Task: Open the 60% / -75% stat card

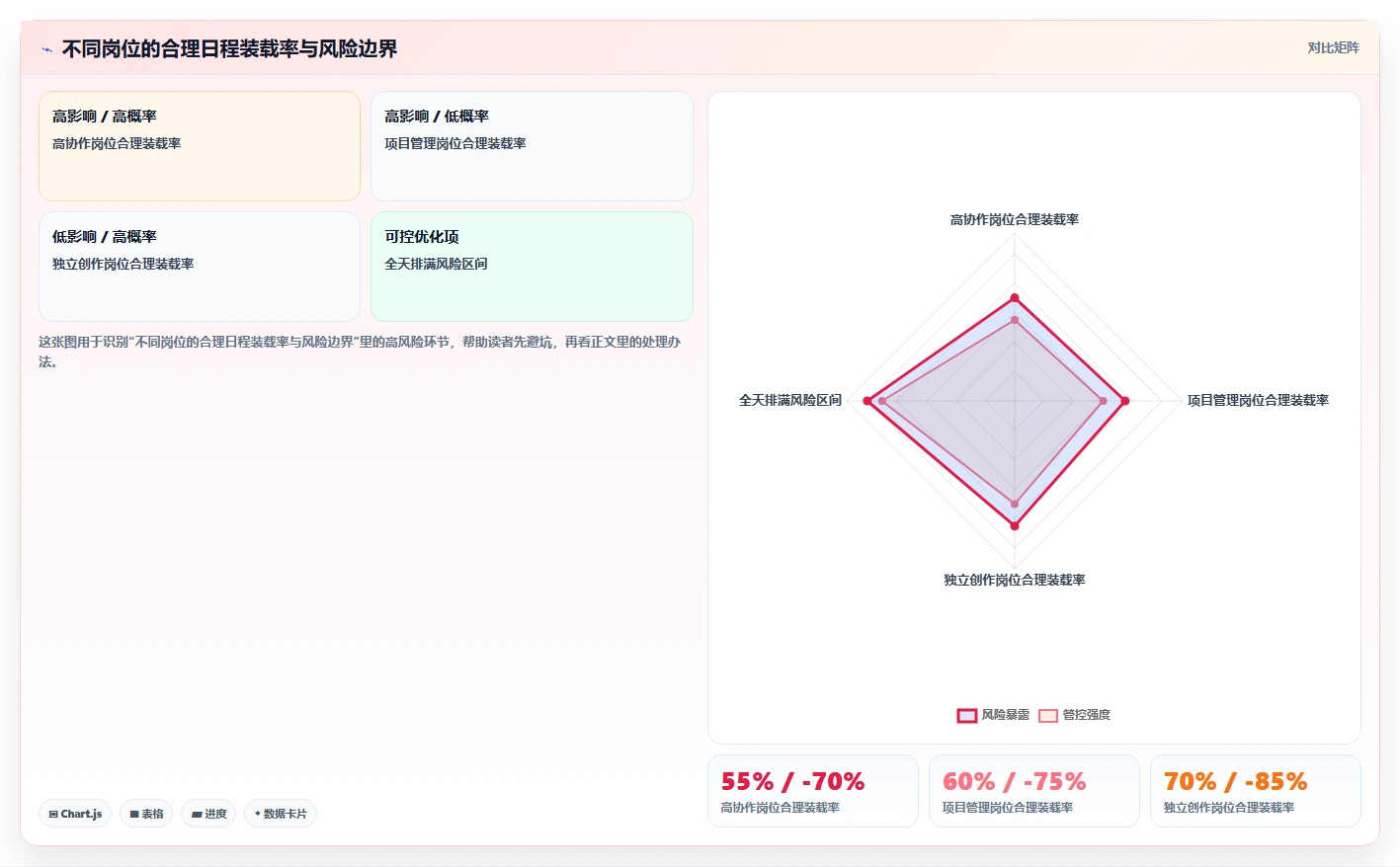Action: tap(1034, 791)
